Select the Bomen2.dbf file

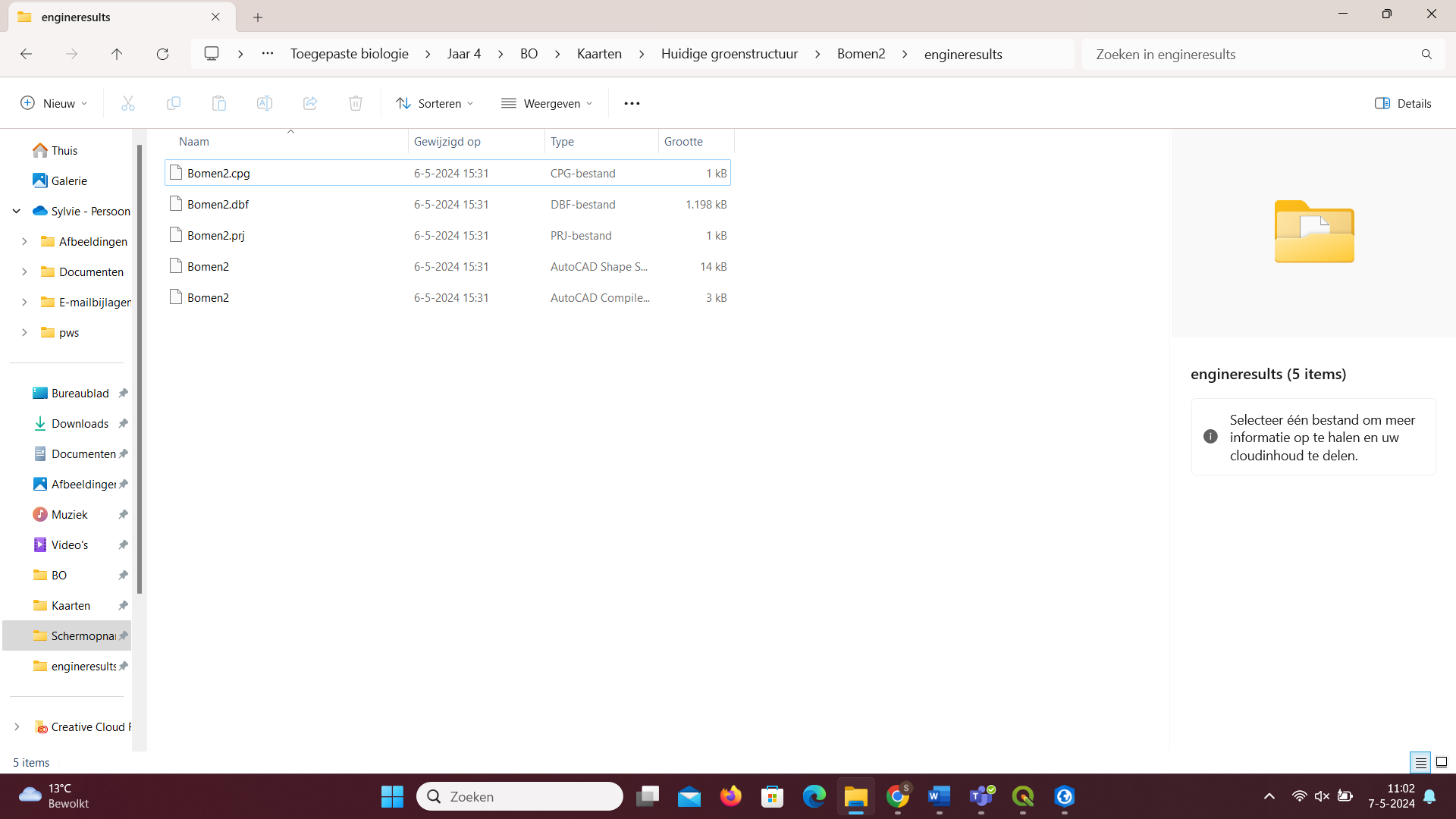(x=218, y=205)
